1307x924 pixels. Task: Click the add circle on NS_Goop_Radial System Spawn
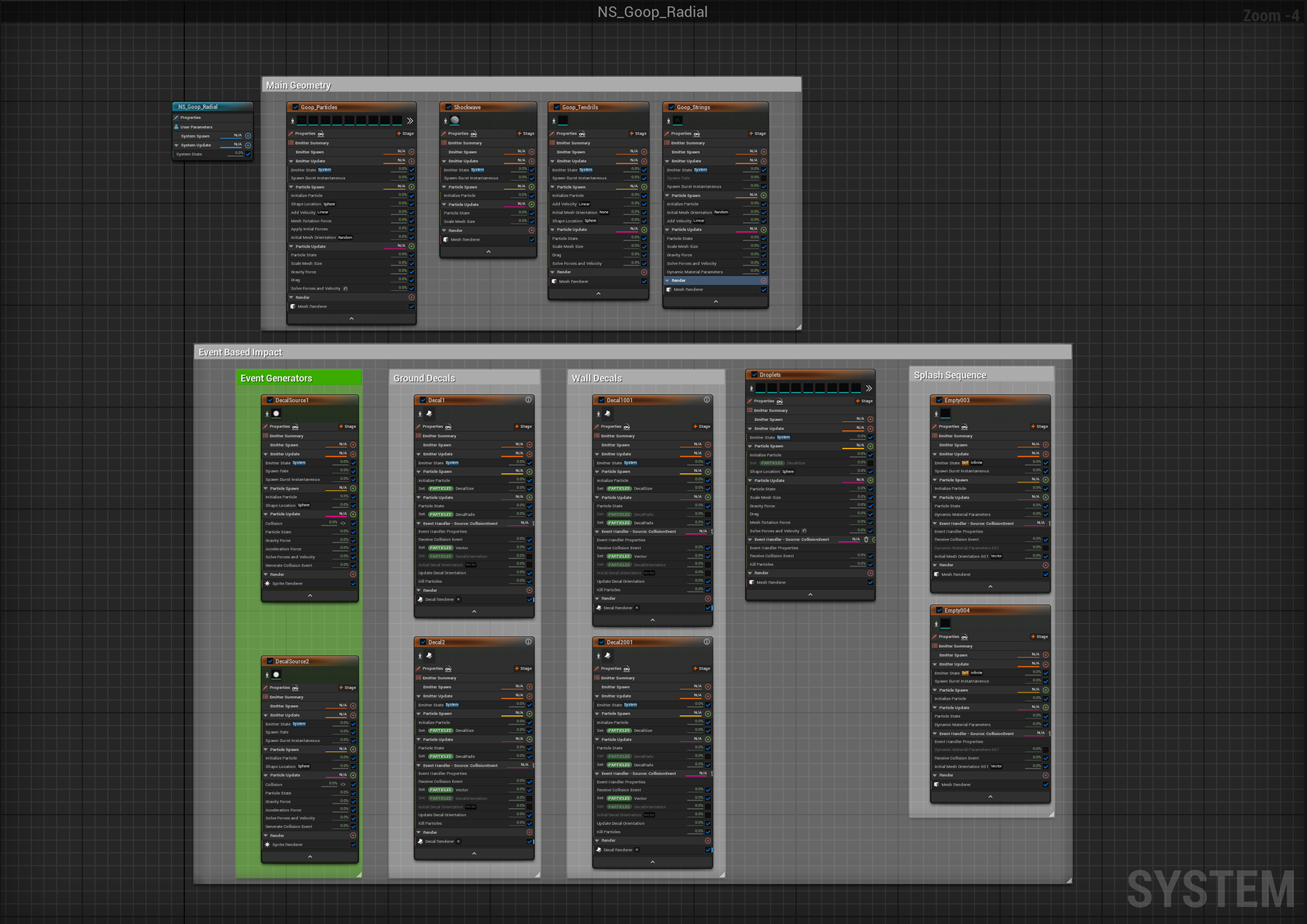tap(248, 135)
